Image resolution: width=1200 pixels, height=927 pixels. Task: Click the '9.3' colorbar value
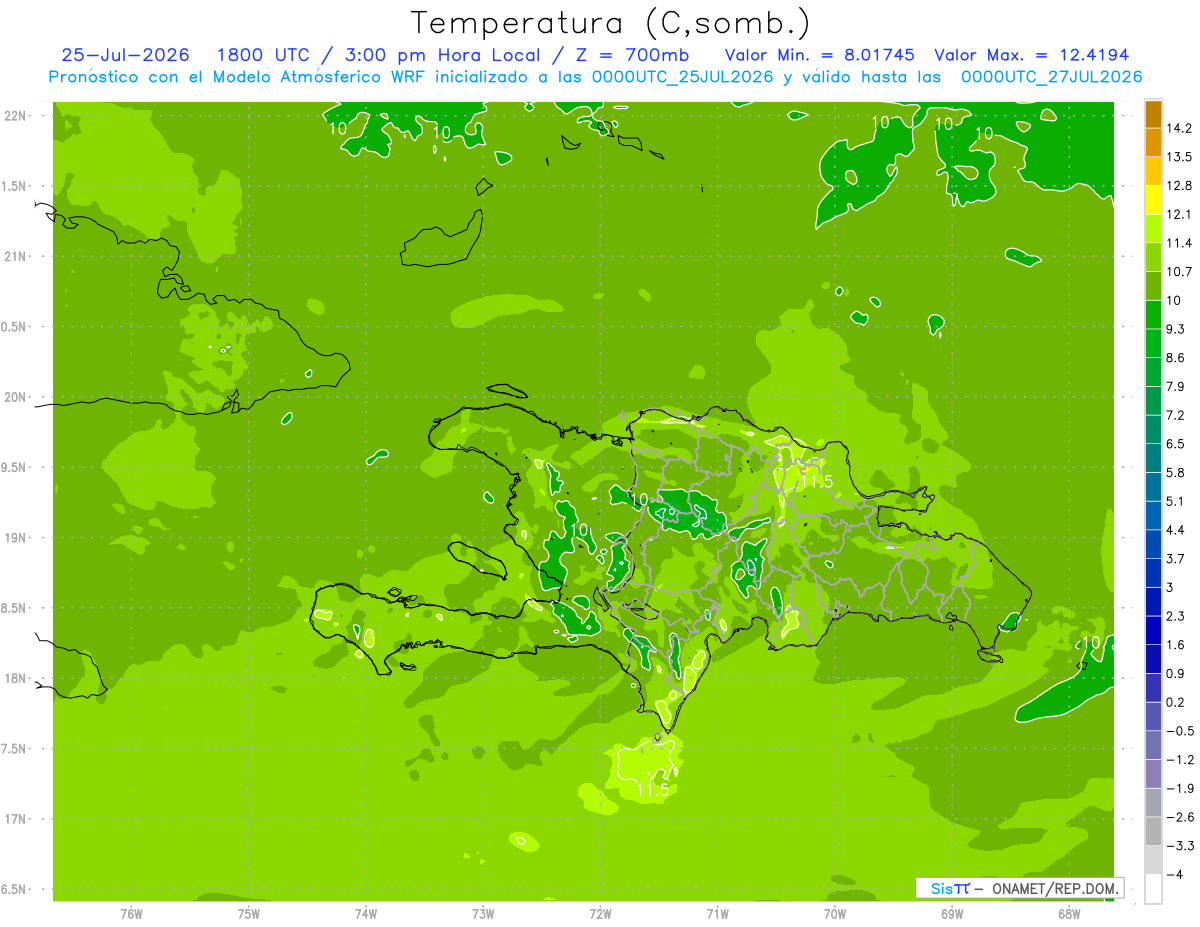click(x=1177, y=329)
